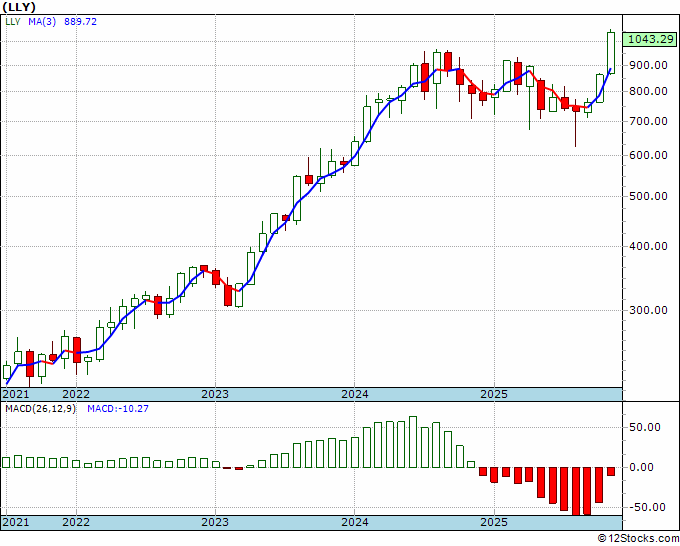Viewport: 680px width, 546px height.
Task: Open the 12Stocks.com copyright link
Action: (638, 538)
